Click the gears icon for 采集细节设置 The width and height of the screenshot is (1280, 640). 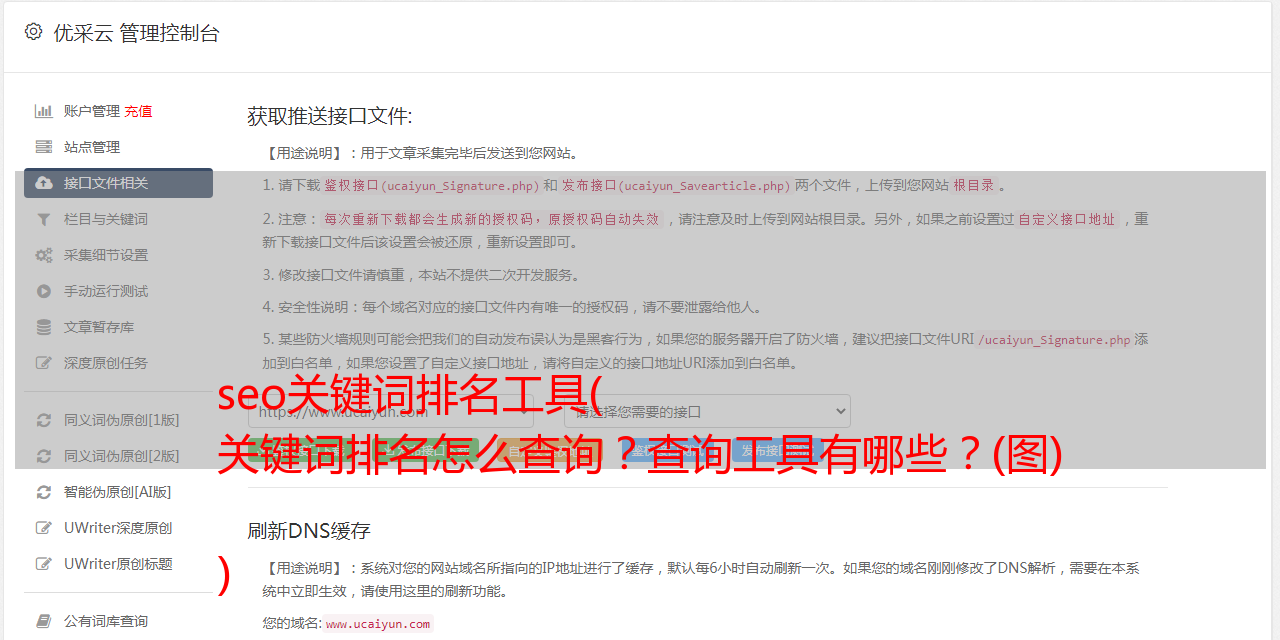coord(44,255)
